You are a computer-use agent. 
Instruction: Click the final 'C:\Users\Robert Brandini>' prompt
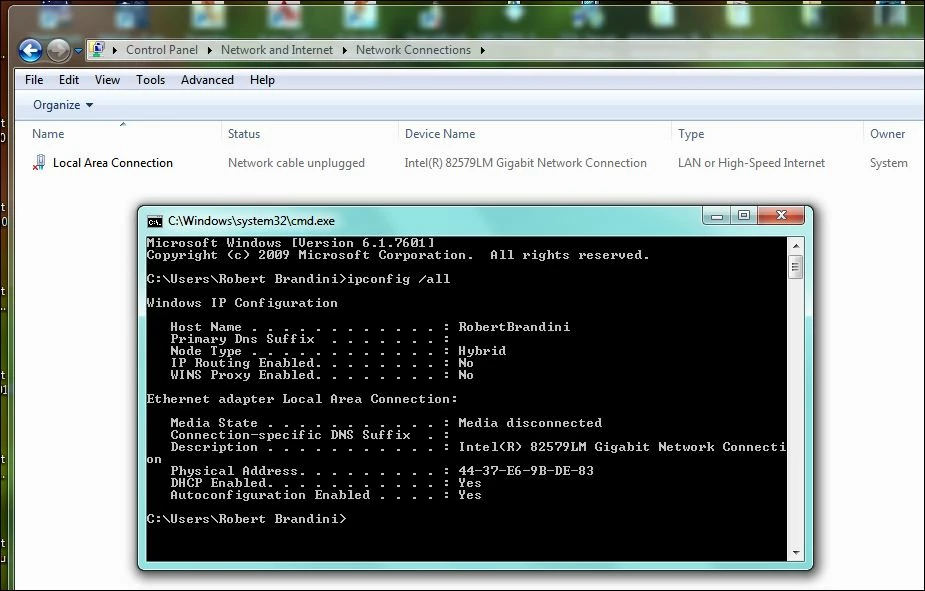coord(247,518)
